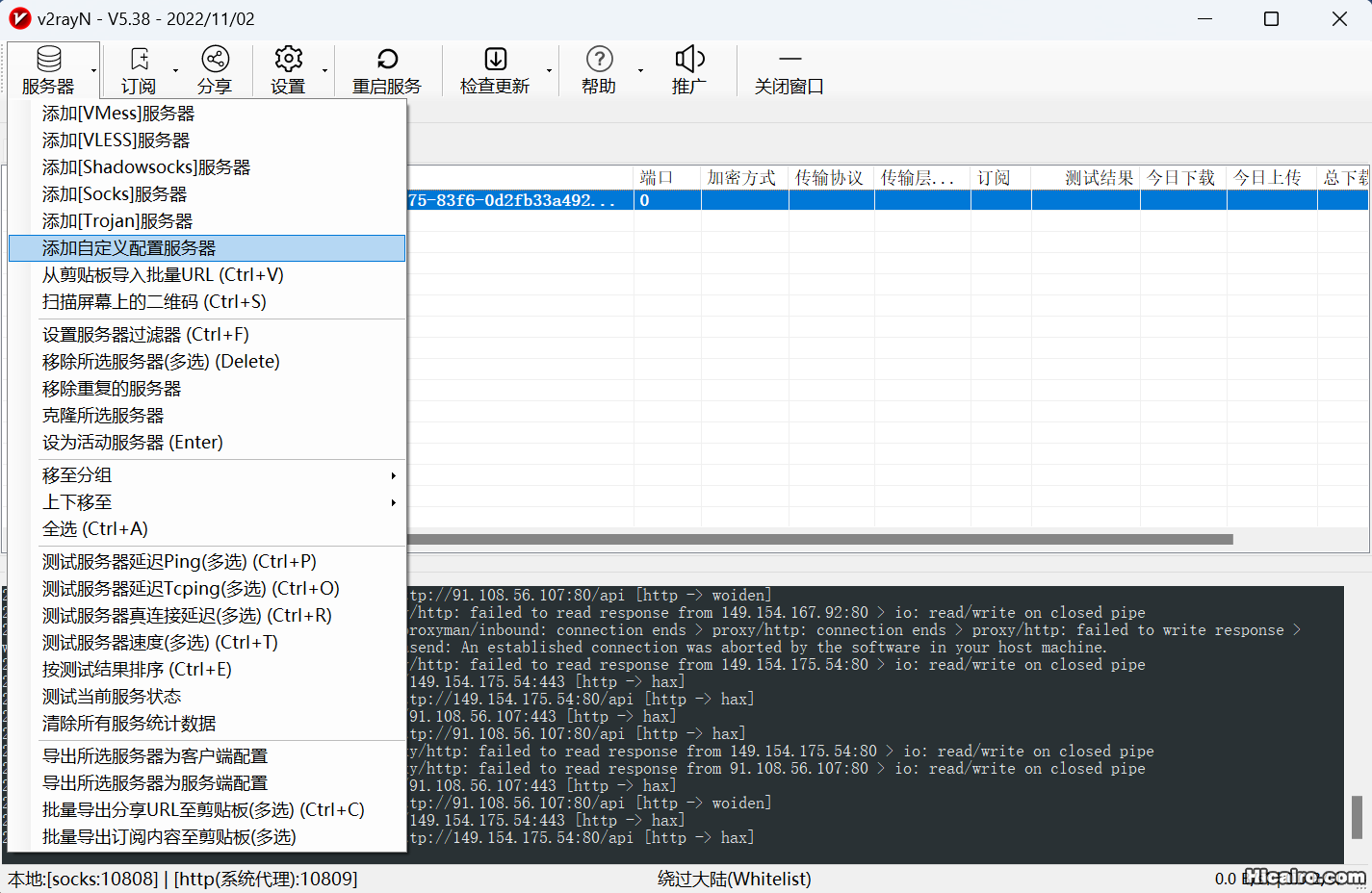Click status text 本地:[socks:10808]
The height and width of the screenshot is (893, 1372).
(83, 879)
